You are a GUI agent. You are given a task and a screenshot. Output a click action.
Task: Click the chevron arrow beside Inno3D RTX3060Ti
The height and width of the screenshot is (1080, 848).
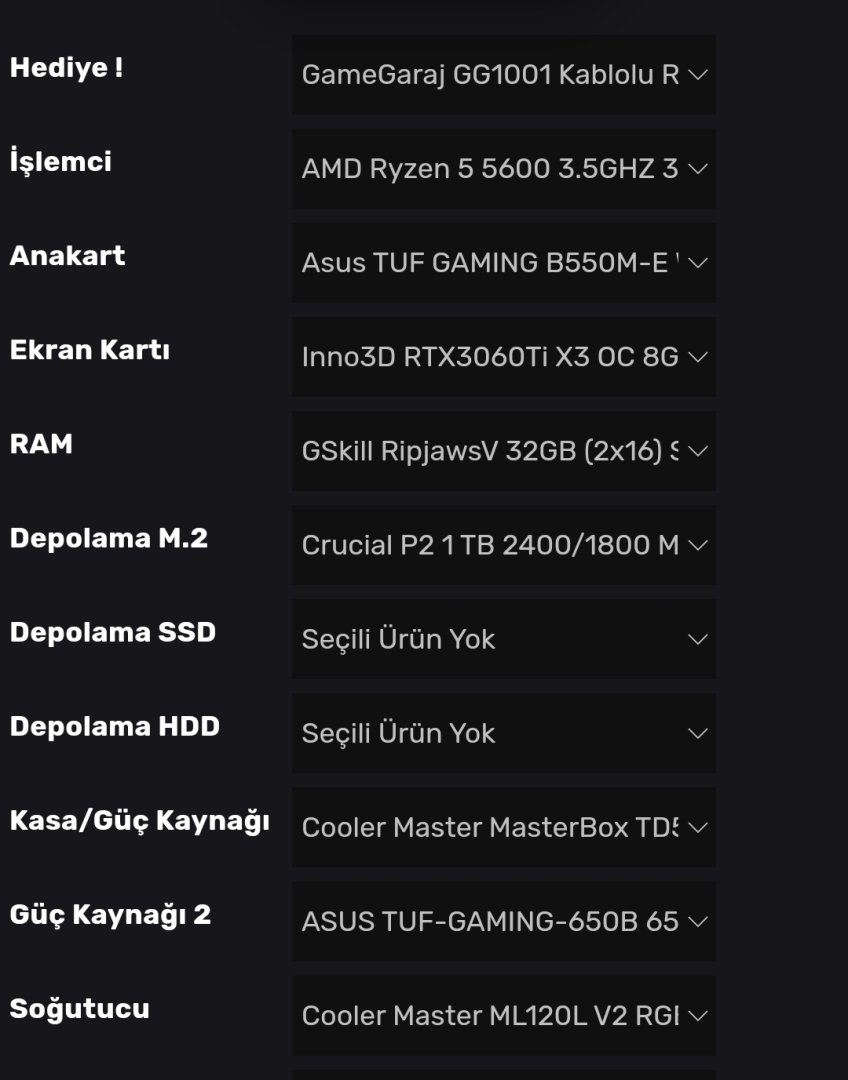[698, 357]
